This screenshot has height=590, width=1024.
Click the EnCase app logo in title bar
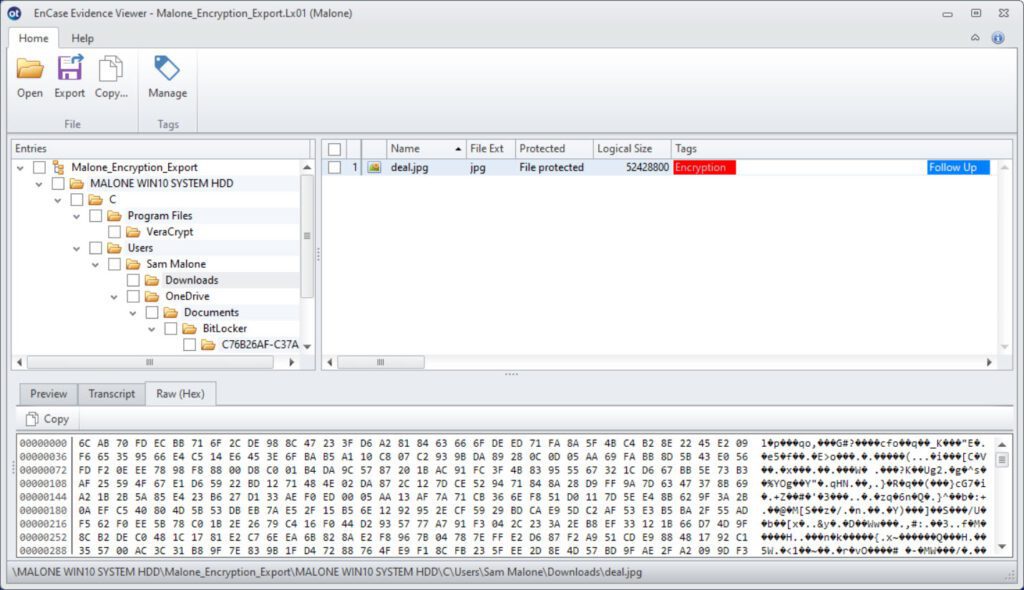[x=14, y=13]
